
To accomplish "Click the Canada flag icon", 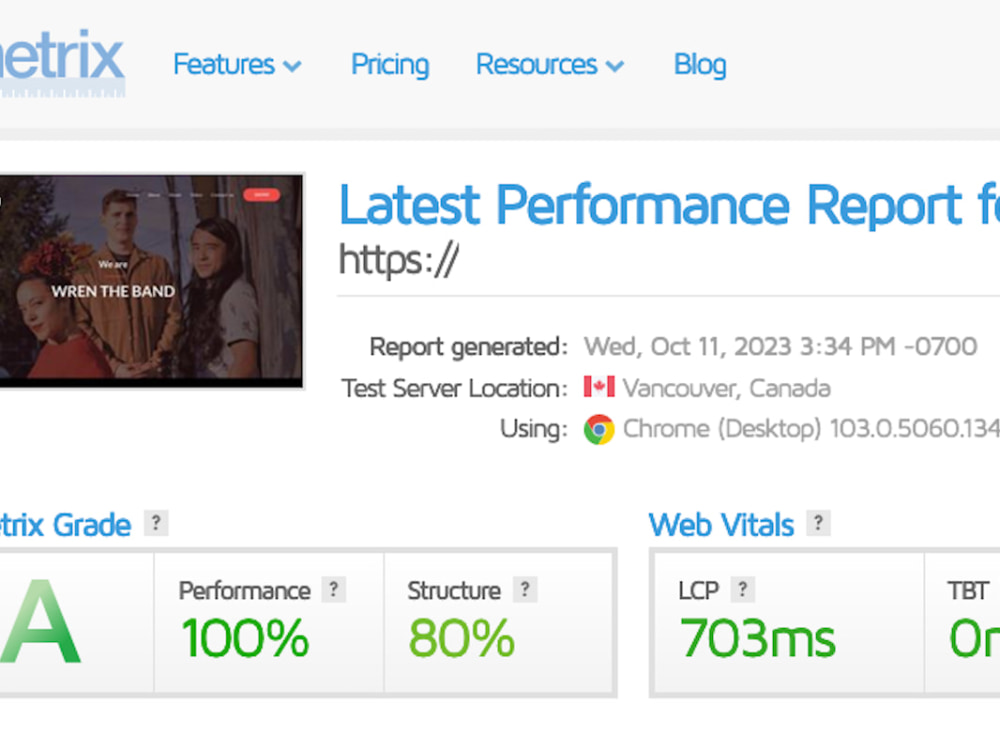I will pos(599,386).
